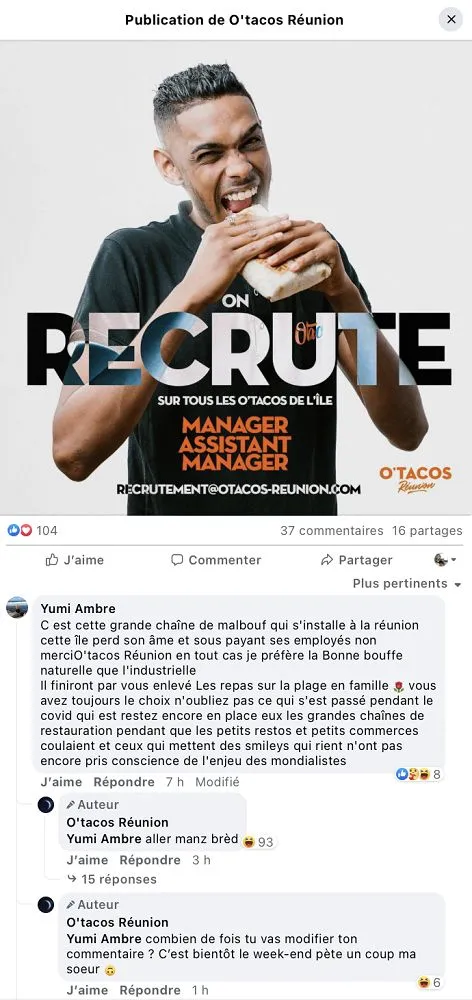Screen dimensions: 472x1000
Task: Open the profile avatar selector dropdown
Action: pos(445,560)
